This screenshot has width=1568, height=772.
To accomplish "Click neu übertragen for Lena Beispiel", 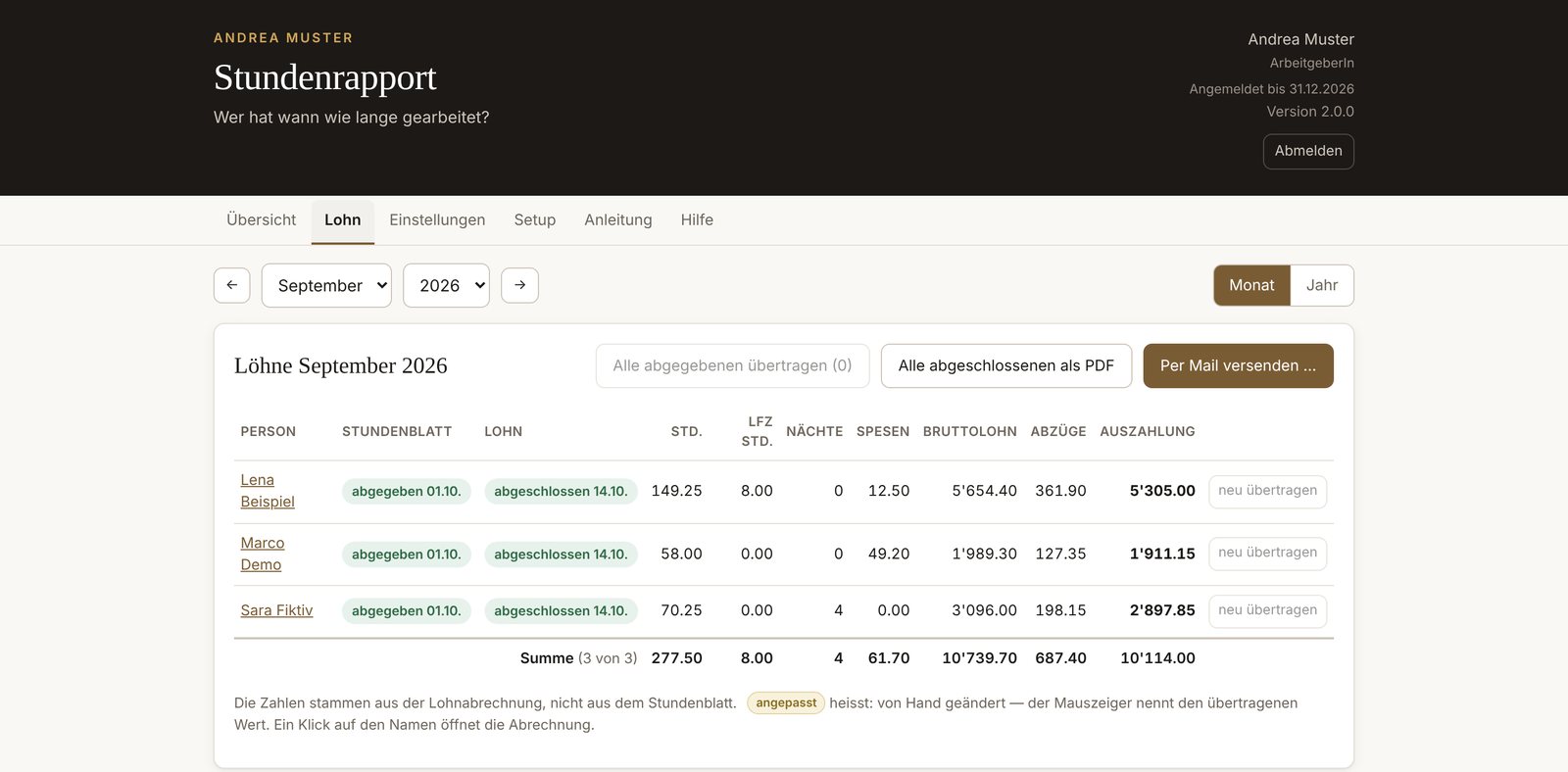I will coord(1267,491).
